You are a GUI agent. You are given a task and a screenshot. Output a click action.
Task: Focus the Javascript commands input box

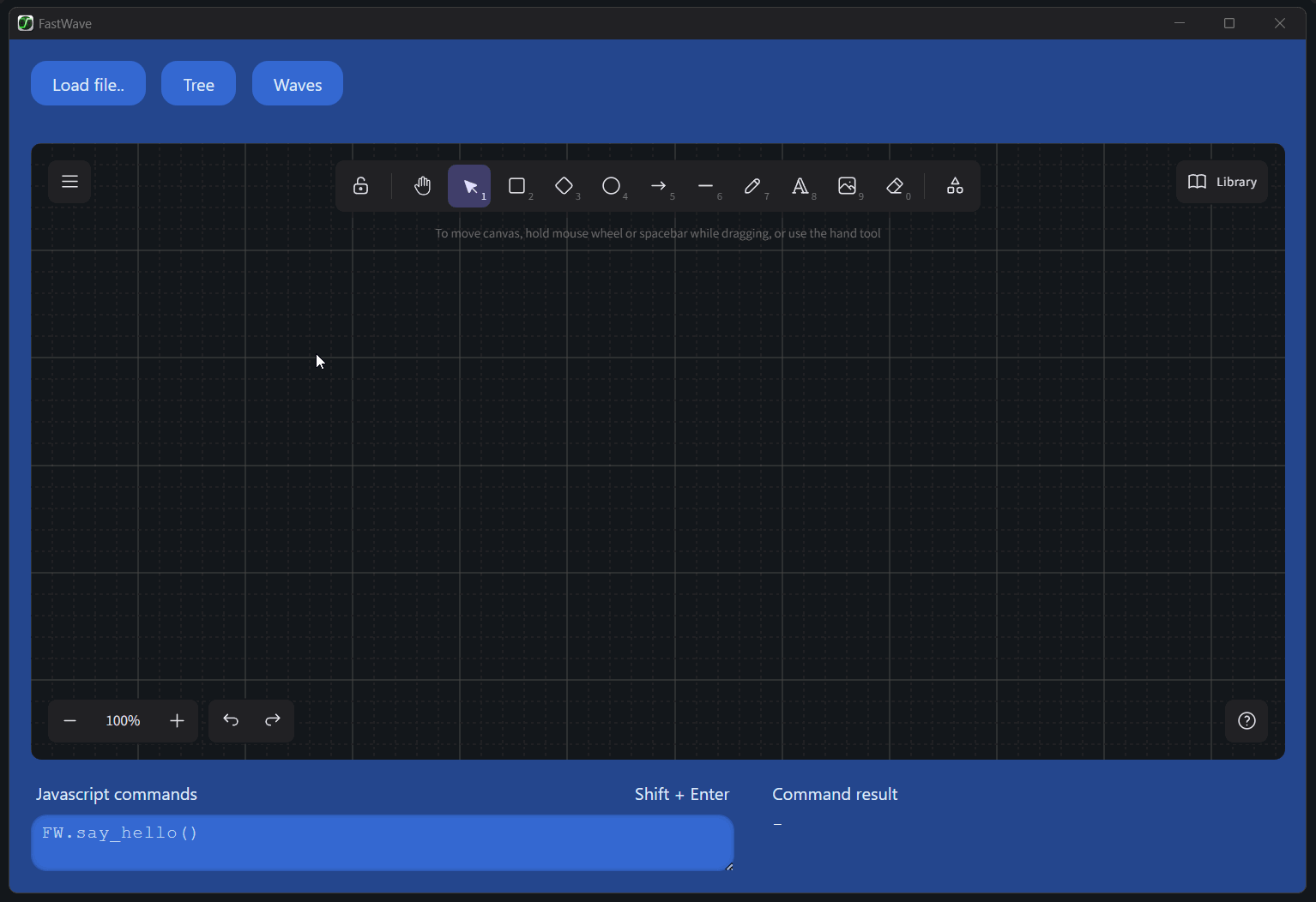(x=383, y=843)
